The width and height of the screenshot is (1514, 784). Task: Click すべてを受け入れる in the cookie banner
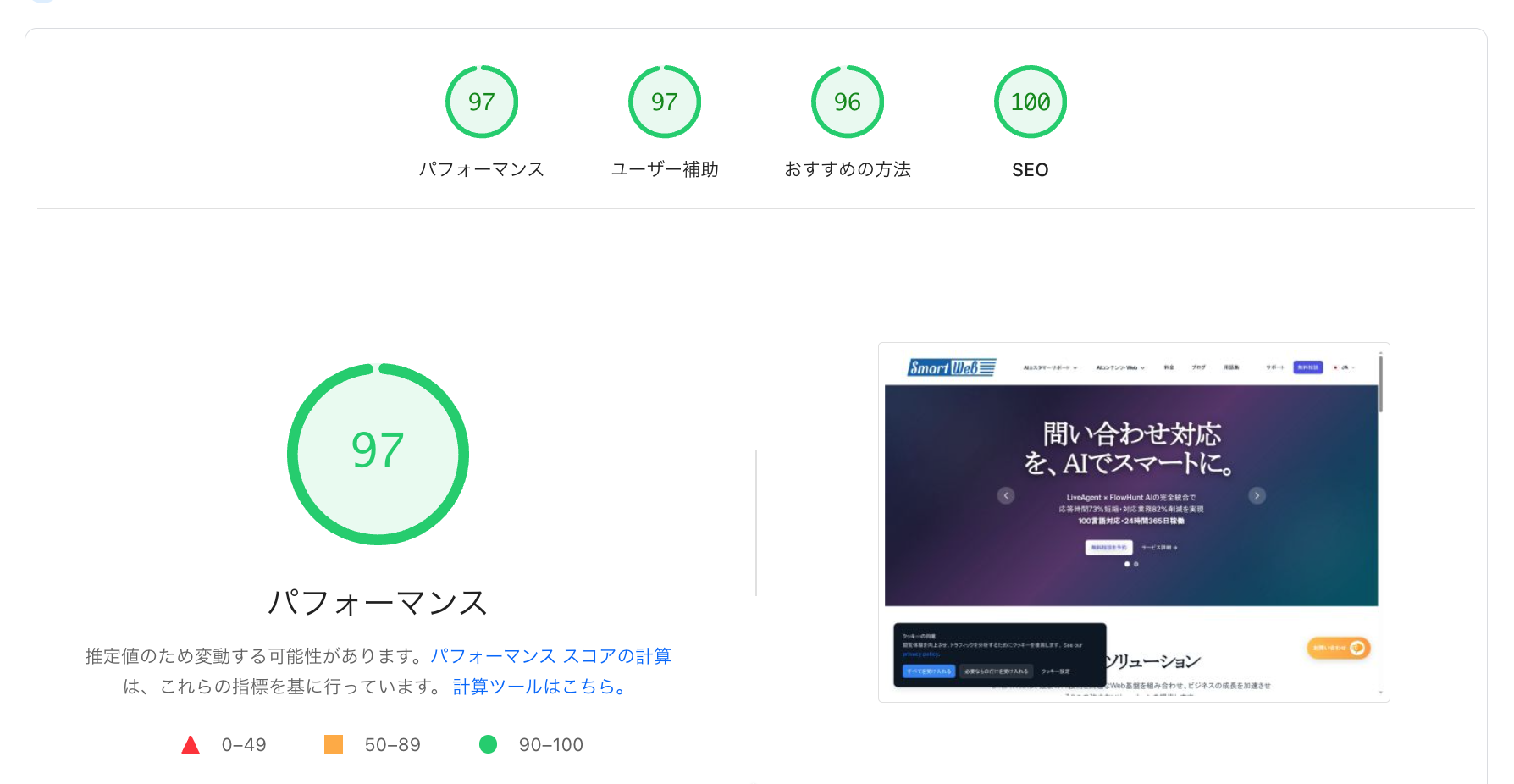pyautogui.click(x=929, y=671)
